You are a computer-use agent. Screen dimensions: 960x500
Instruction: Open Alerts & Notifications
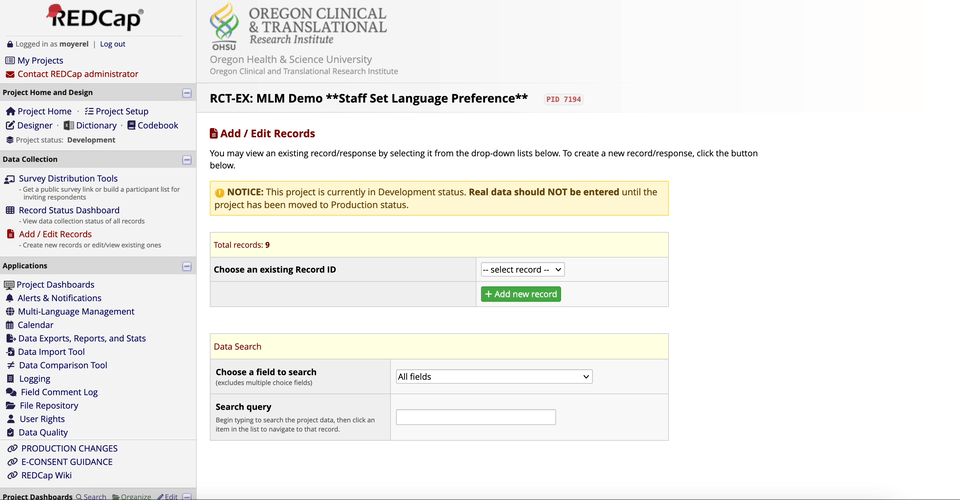click(x=59, y=298)
